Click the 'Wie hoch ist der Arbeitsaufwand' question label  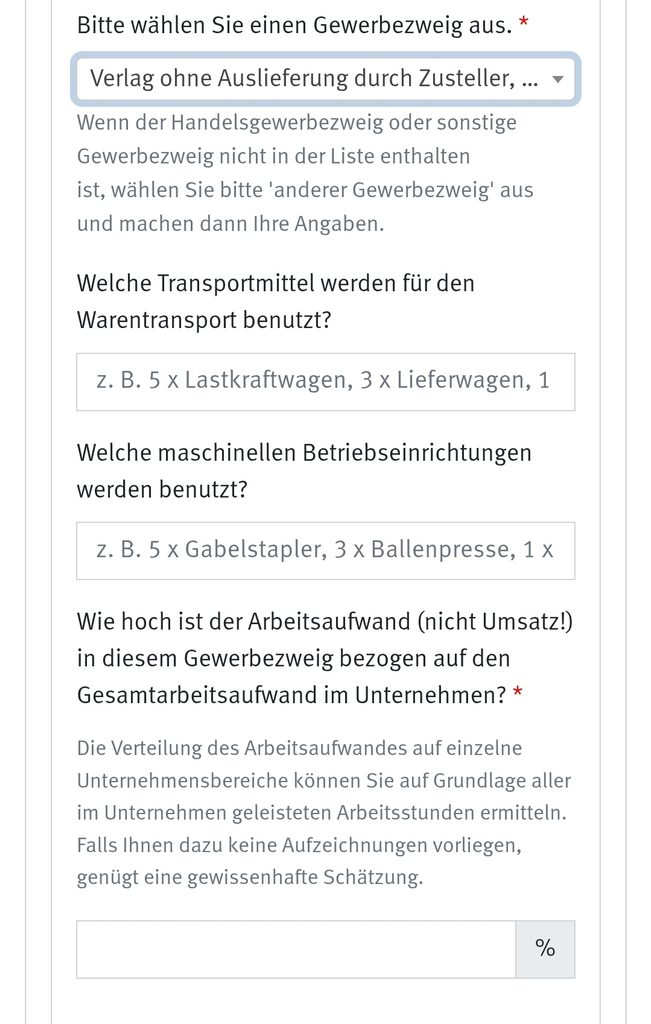pos(325,658)
